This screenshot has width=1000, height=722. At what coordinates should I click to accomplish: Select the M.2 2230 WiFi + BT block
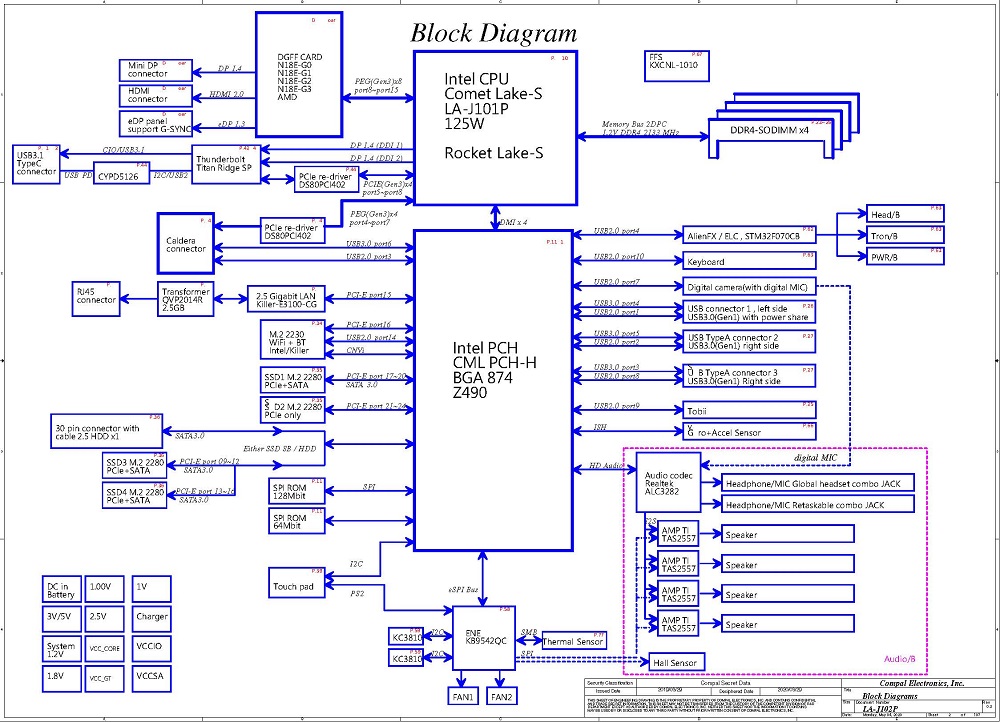[293, 339]
